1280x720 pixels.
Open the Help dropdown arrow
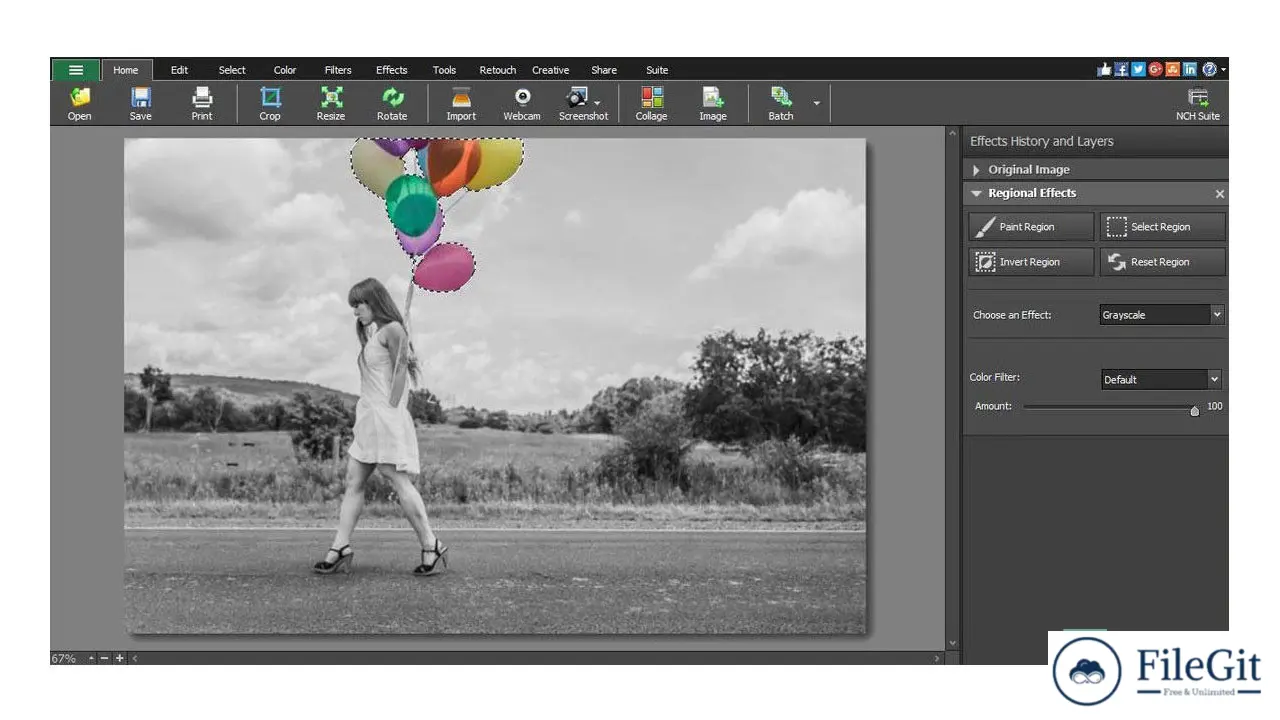tap(1223, 70)
